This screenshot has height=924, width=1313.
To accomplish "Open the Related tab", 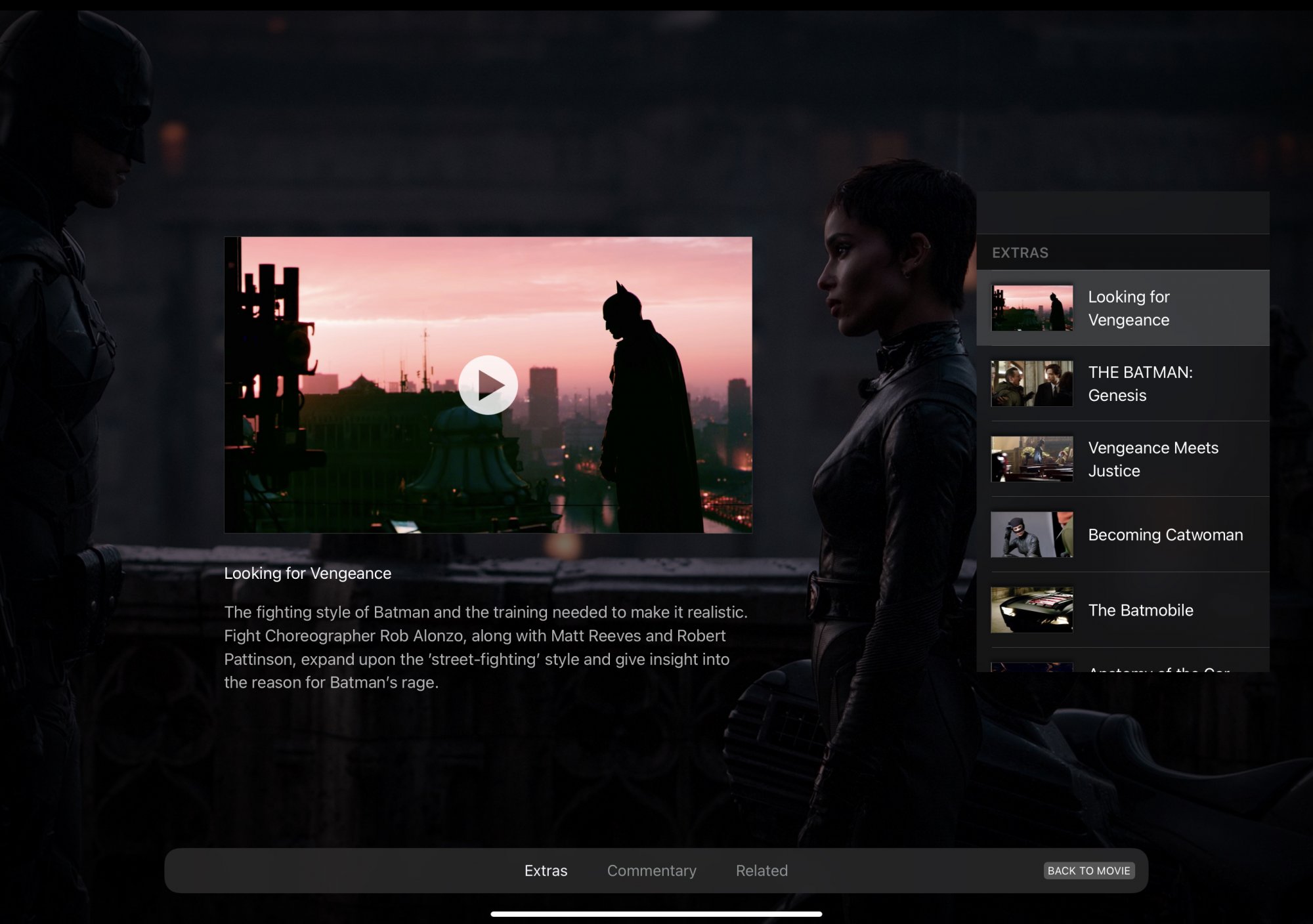I will pos(762,870).
